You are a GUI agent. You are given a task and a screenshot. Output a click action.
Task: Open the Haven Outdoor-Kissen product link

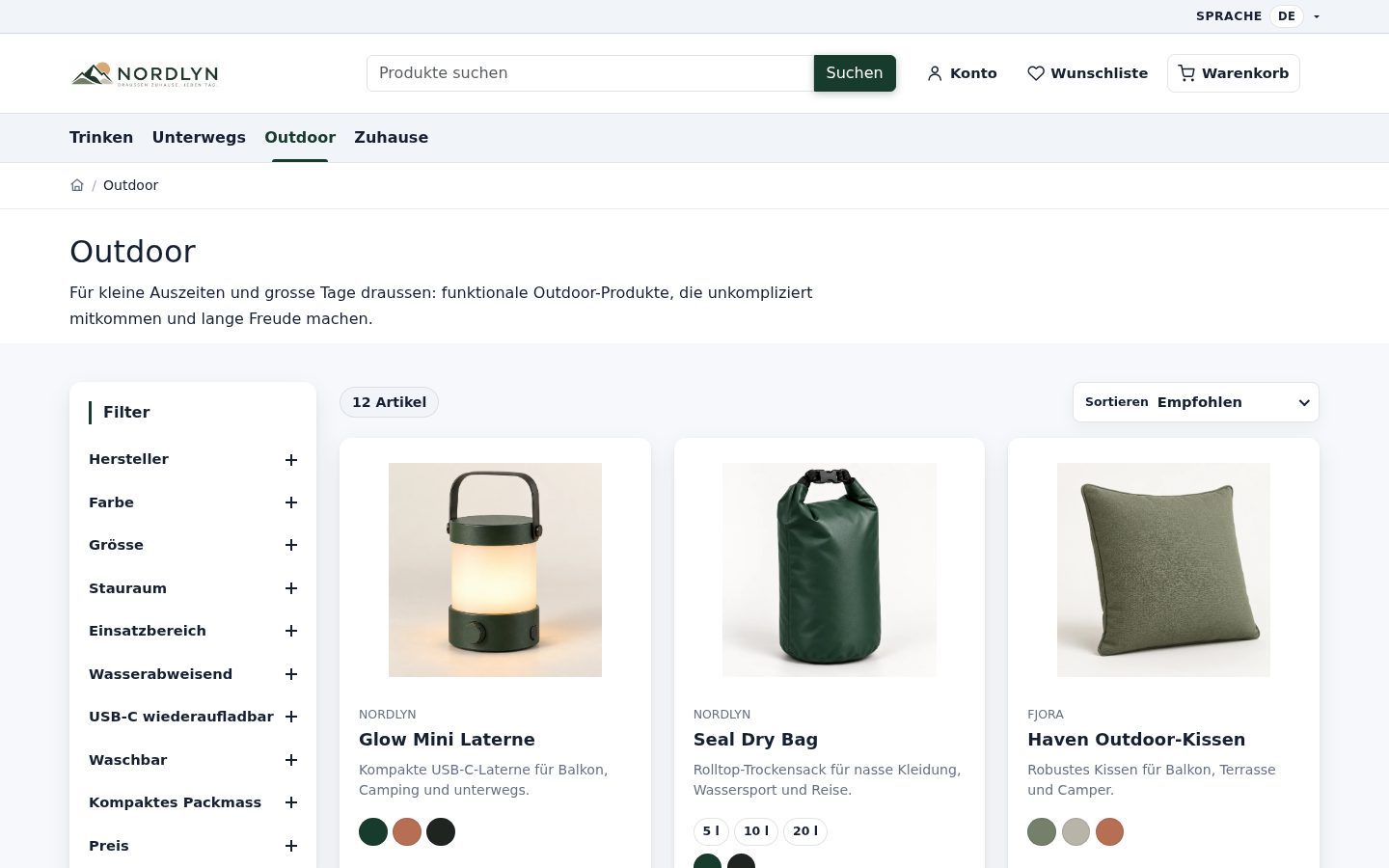1136,740
